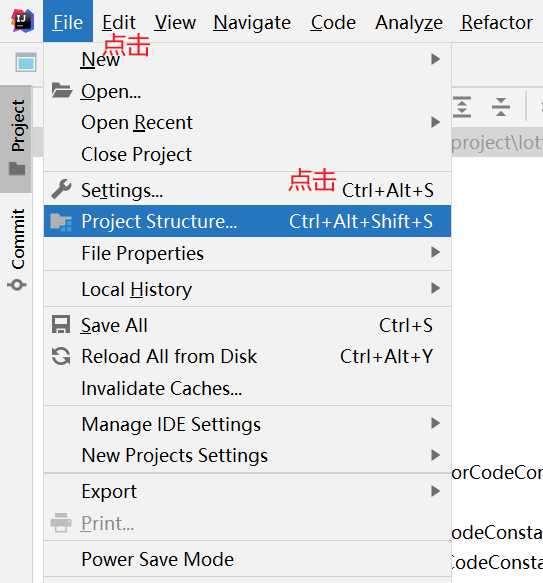Click the folder icon beside Open...
Image resolution: width=543 pixels, height=583 pixels.
point(61,90)
